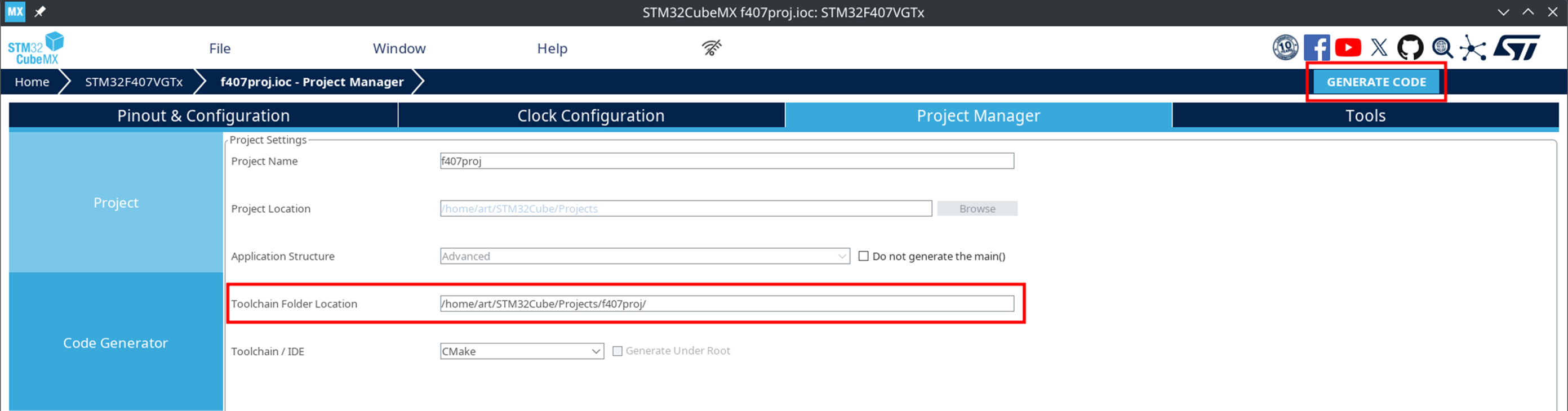Click the Browse button
Screen dimensions: 1568x411
tap(977, 208)
